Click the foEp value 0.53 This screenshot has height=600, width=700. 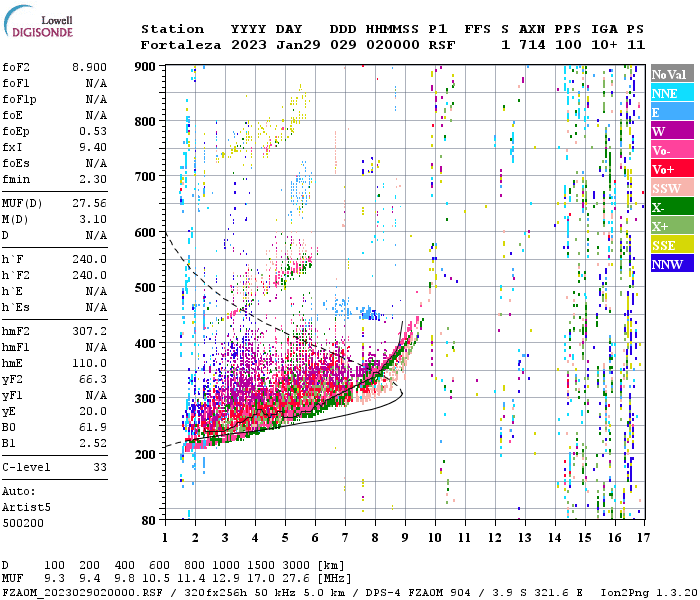pos(93,131)
